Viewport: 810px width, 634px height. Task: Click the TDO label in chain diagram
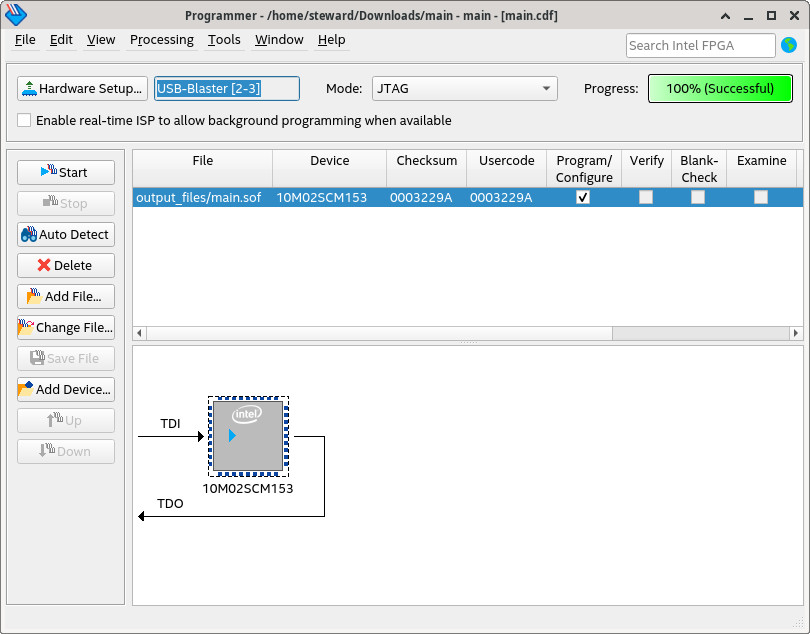click(170, 504)
